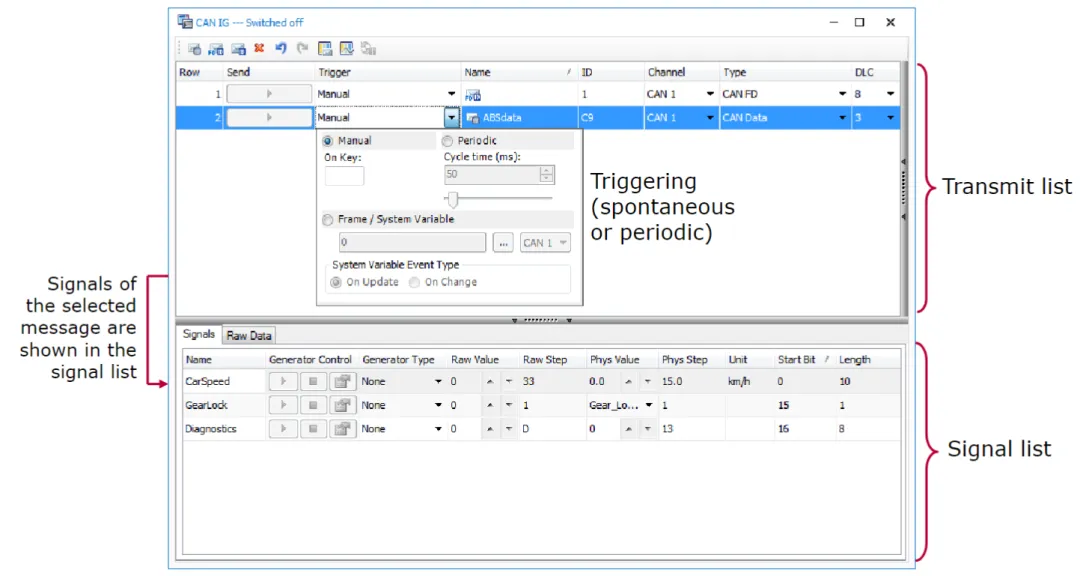Start the Diagnostics signal generator
This screenshot has width=1080, height=576.
pyautogui.click(x=282, y=429)
